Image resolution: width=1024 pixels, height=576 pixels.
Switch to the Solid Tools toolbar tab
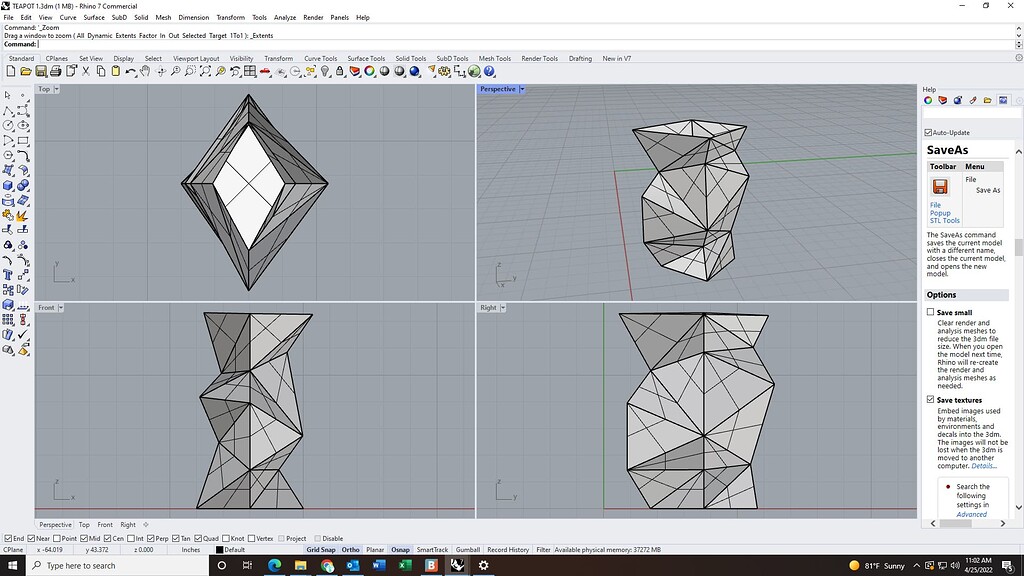click(410, 58)
